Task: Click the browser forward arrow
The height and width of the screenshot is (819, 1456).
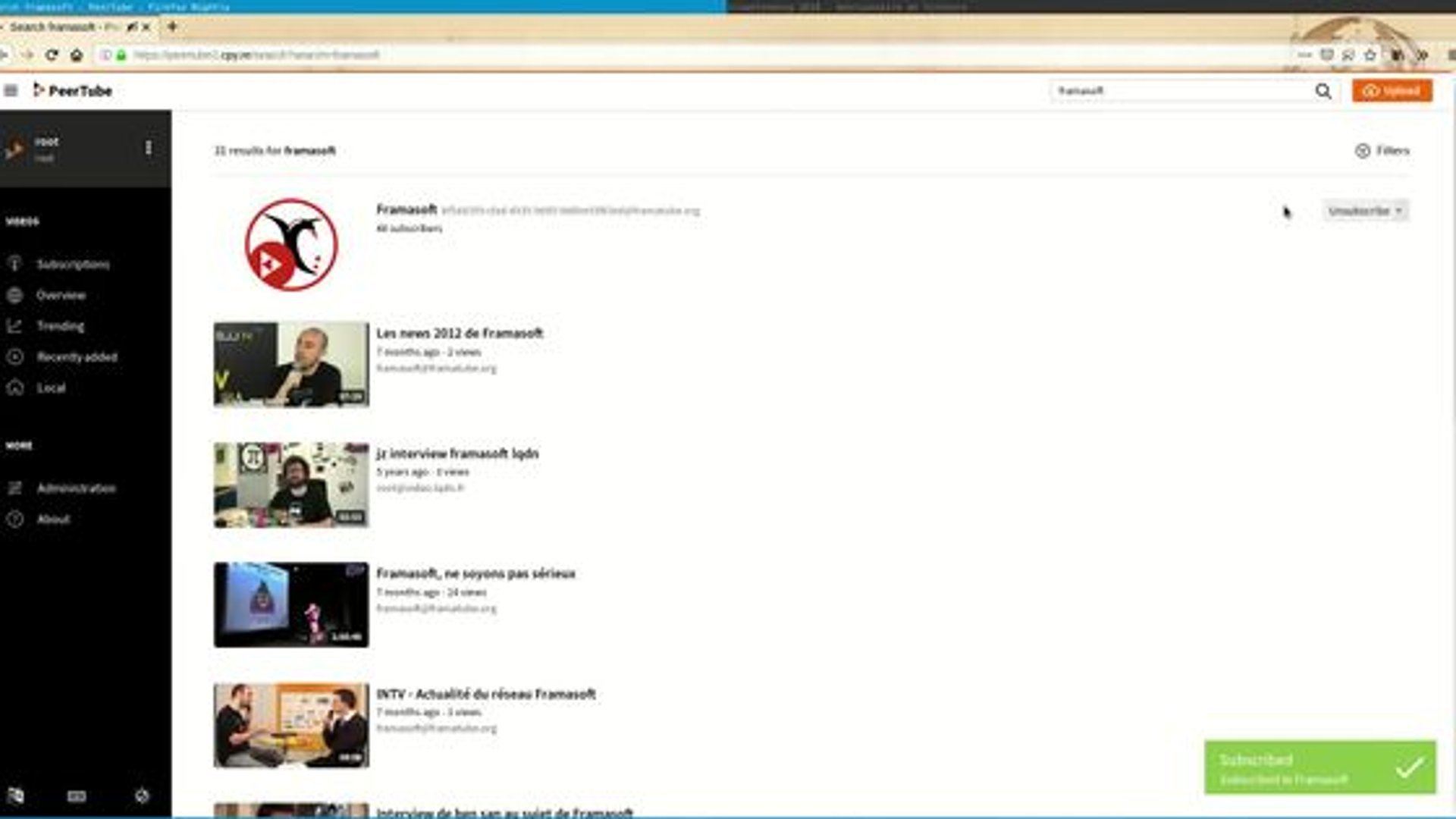Action: [27, 55]
